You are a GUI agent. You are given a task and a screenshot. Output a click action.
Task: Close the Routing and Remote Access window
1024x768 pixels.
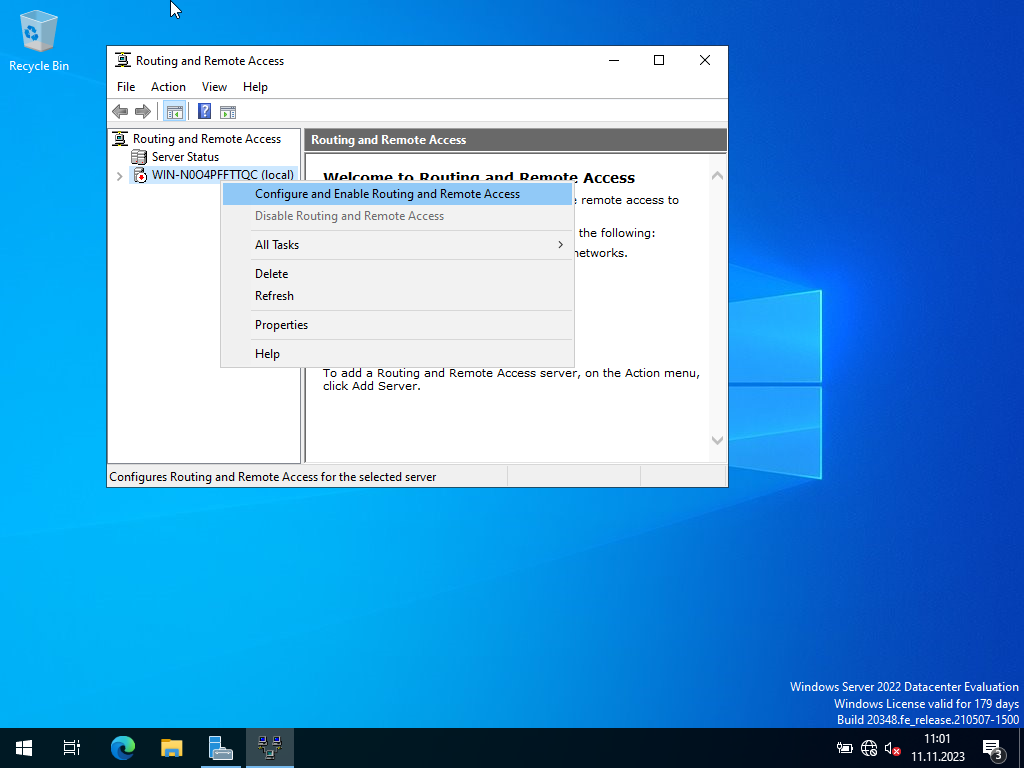[x=705, y=60]
